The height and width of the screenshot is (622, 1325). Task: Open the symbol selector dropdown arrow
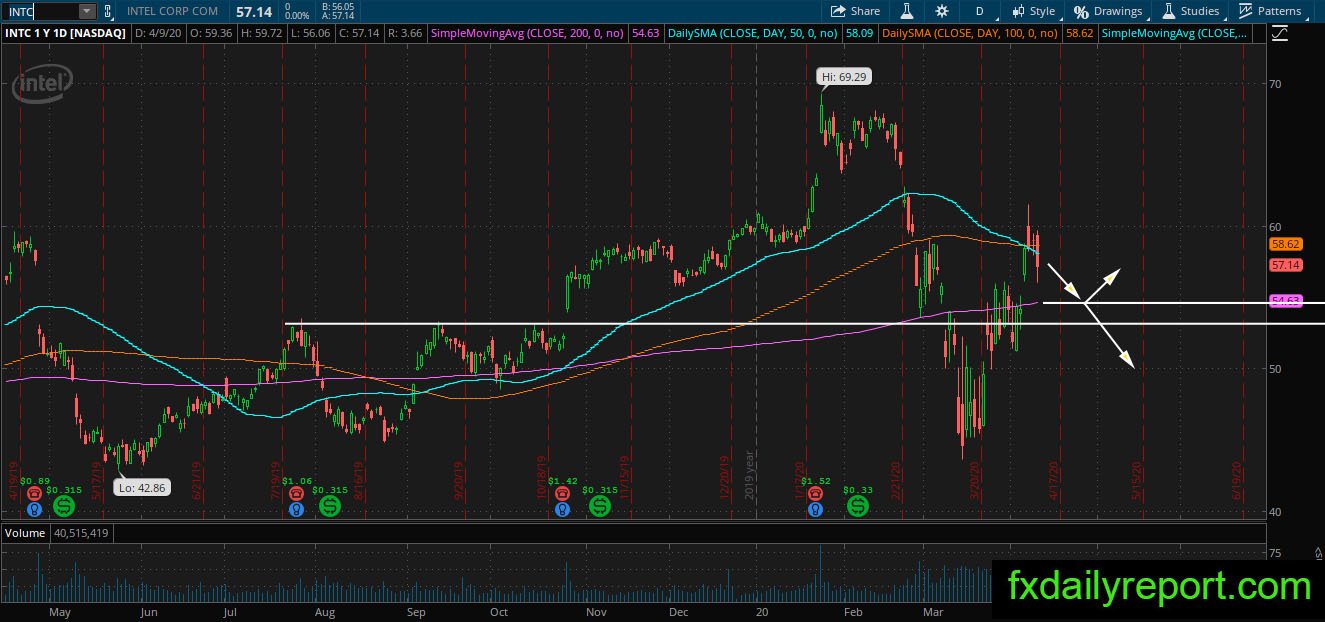[x=87, y=11]
